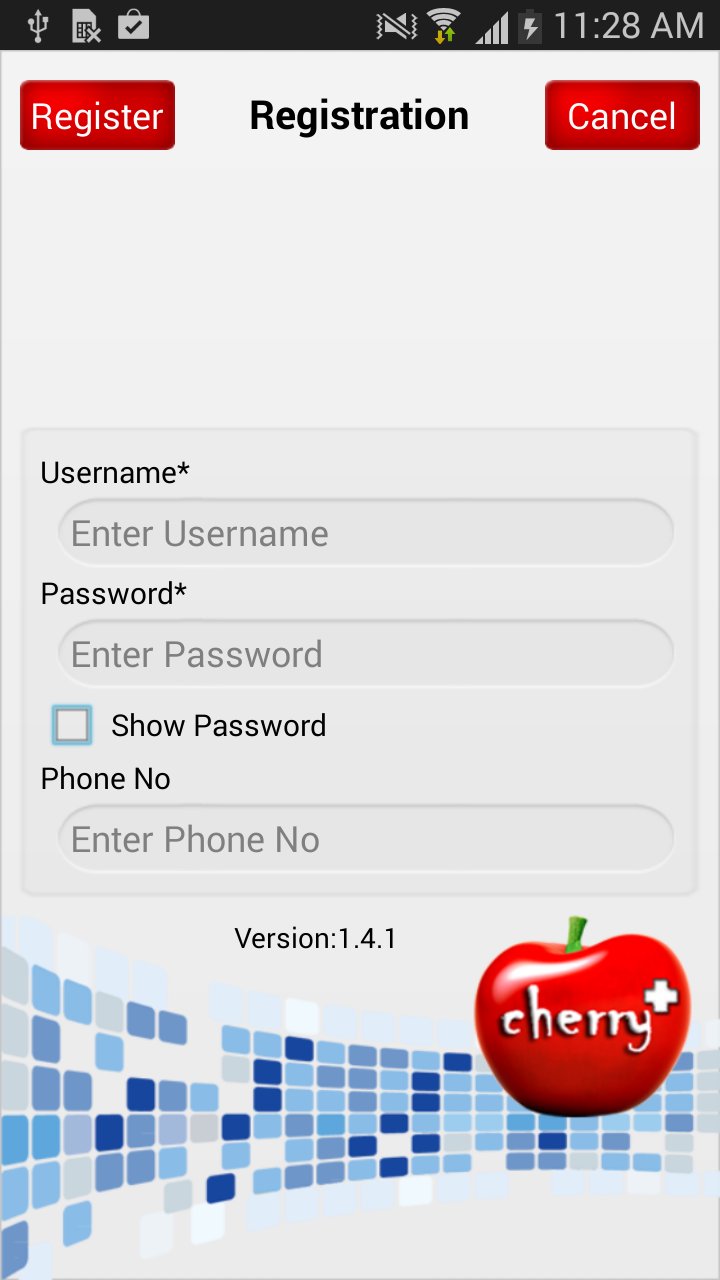Tap the briefcase checkmark notification icon
This screenshot has height=1280, width=720.
tap(133, 26)
